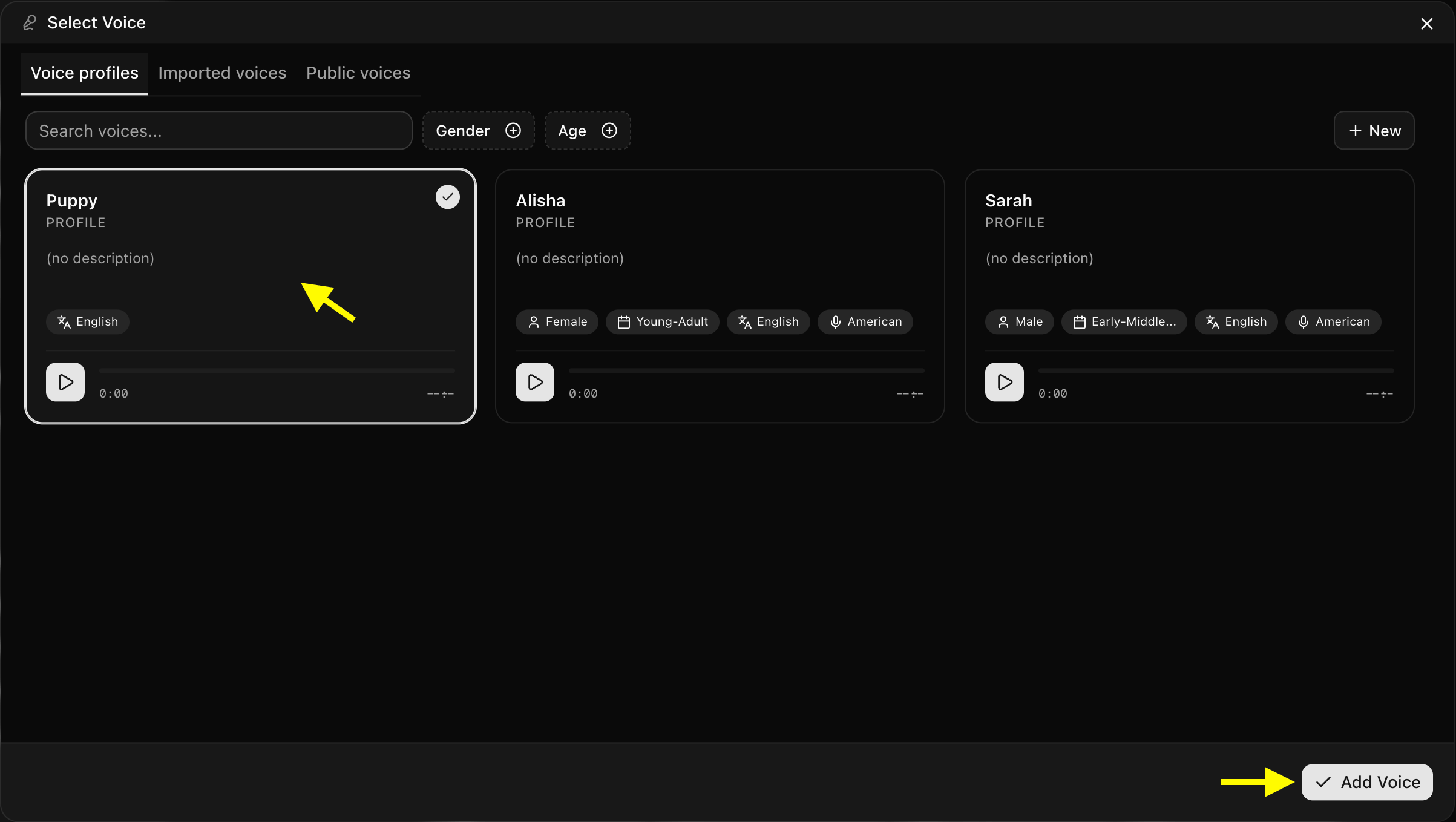This screenshot has width=1456, height=822.
Task: Create a New voice profile
Action: pos(1374,130)
